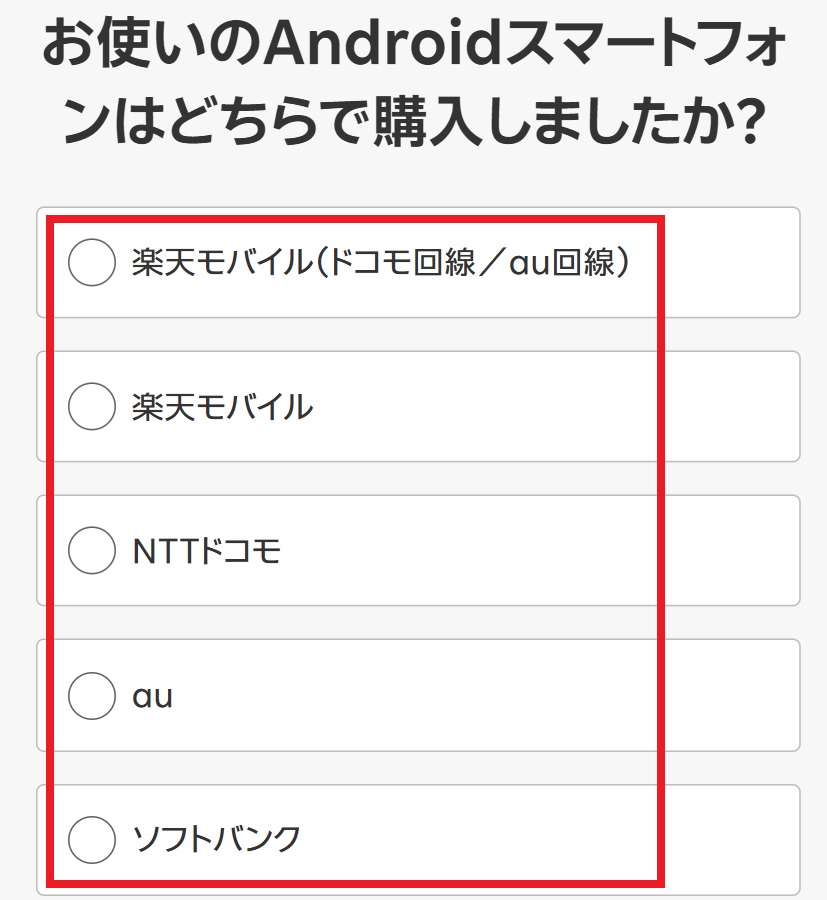This screenshot has width=827, height=900.
Task: Click the au label text
Action: tap(152, 696)
